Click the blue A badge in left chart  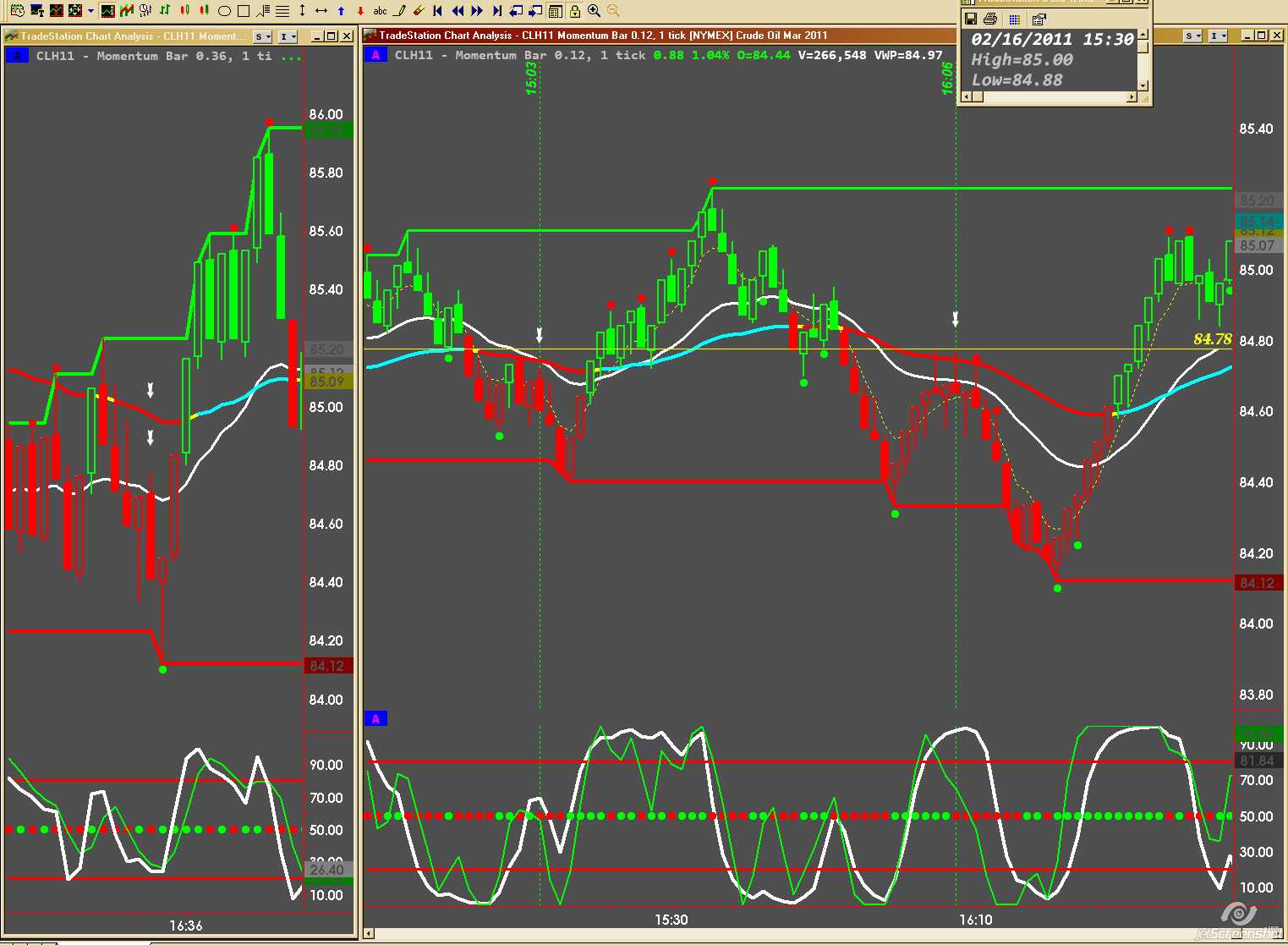(x=17, y=56)
